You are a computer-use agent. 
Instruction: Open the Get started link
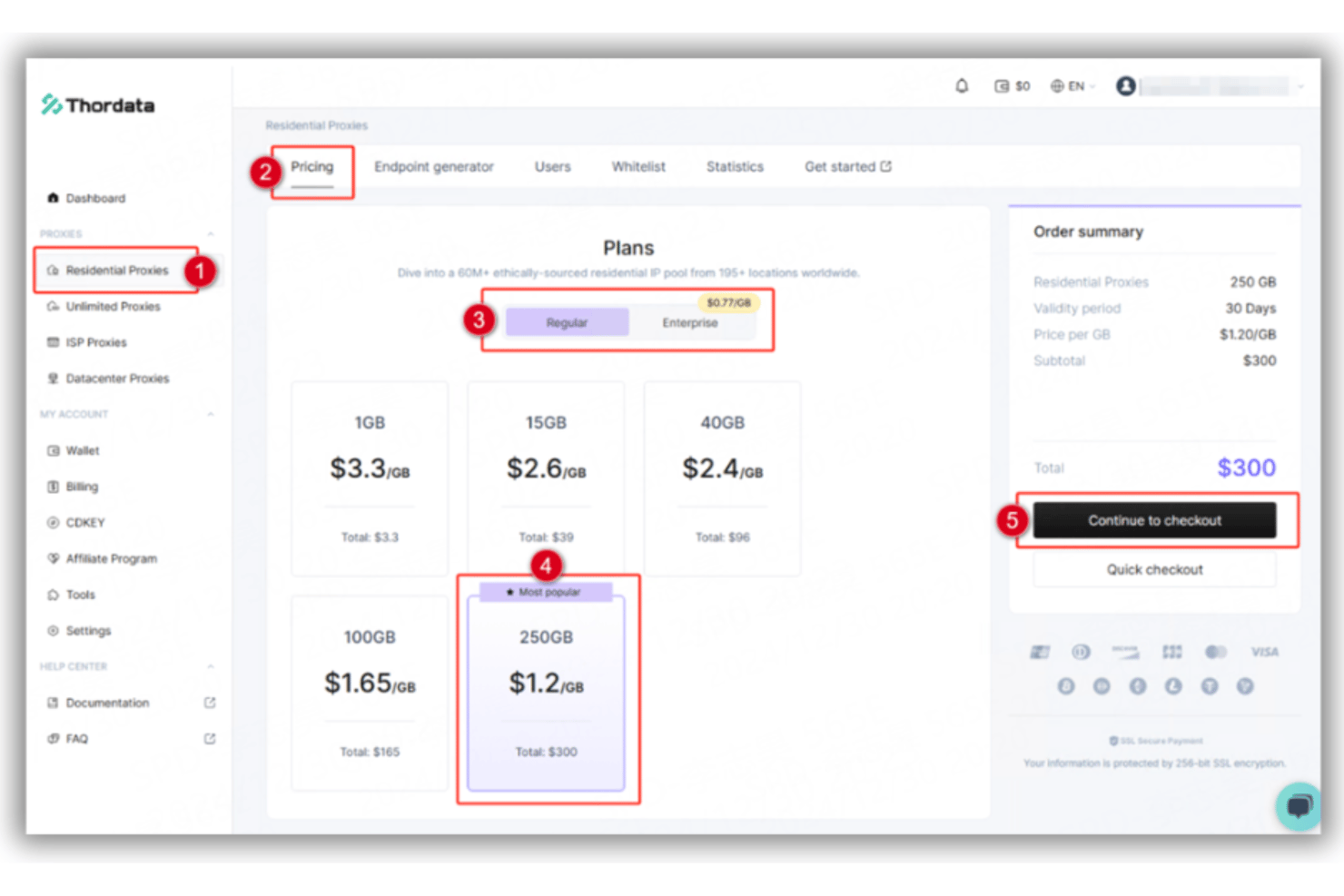848,167
